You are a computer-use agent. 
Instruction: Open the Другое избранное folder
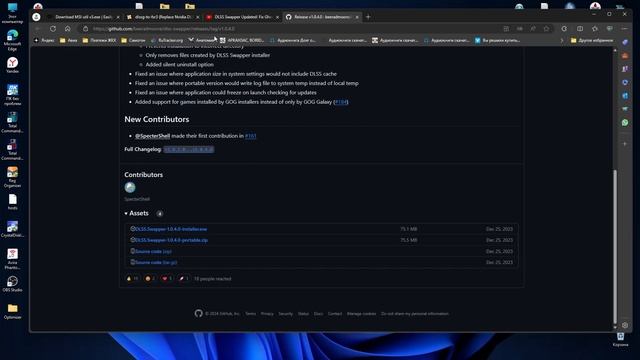pyautogui.click(x=592, y=40)
